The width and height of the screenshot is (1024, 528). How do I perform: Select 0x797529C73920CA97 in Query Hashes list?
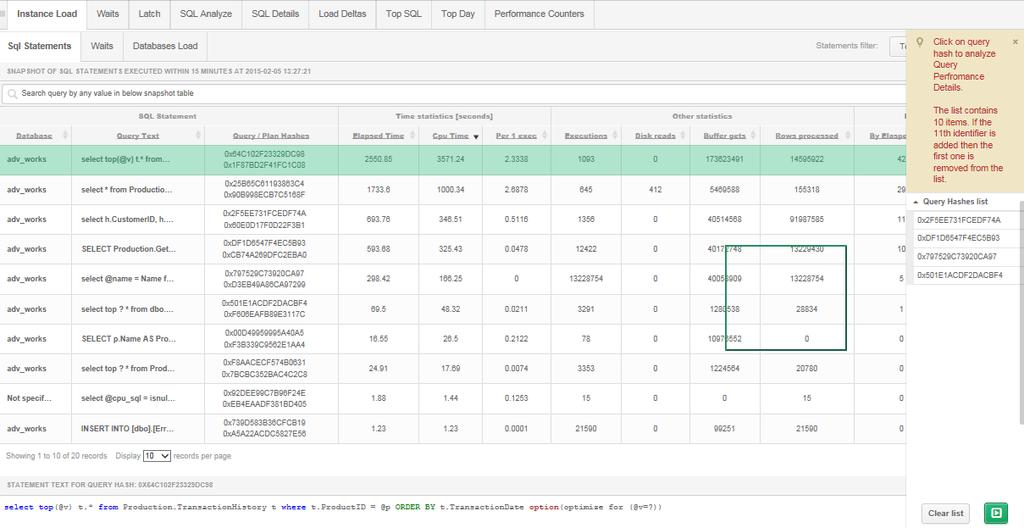(x=959, y=257)
